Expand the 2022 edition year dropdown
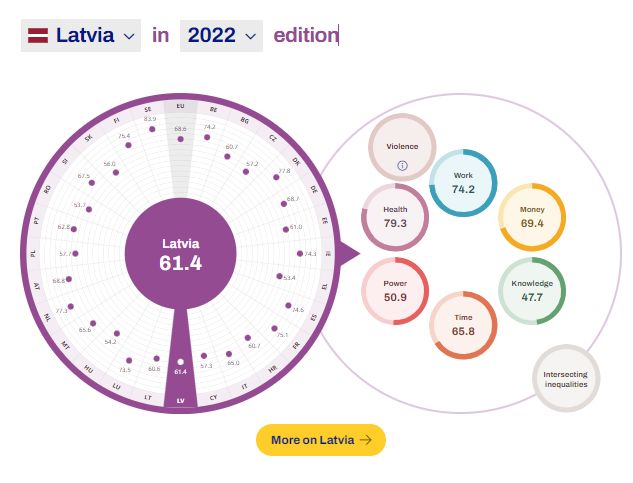Viewport: 633px width, 483px height. click(221, 35)
